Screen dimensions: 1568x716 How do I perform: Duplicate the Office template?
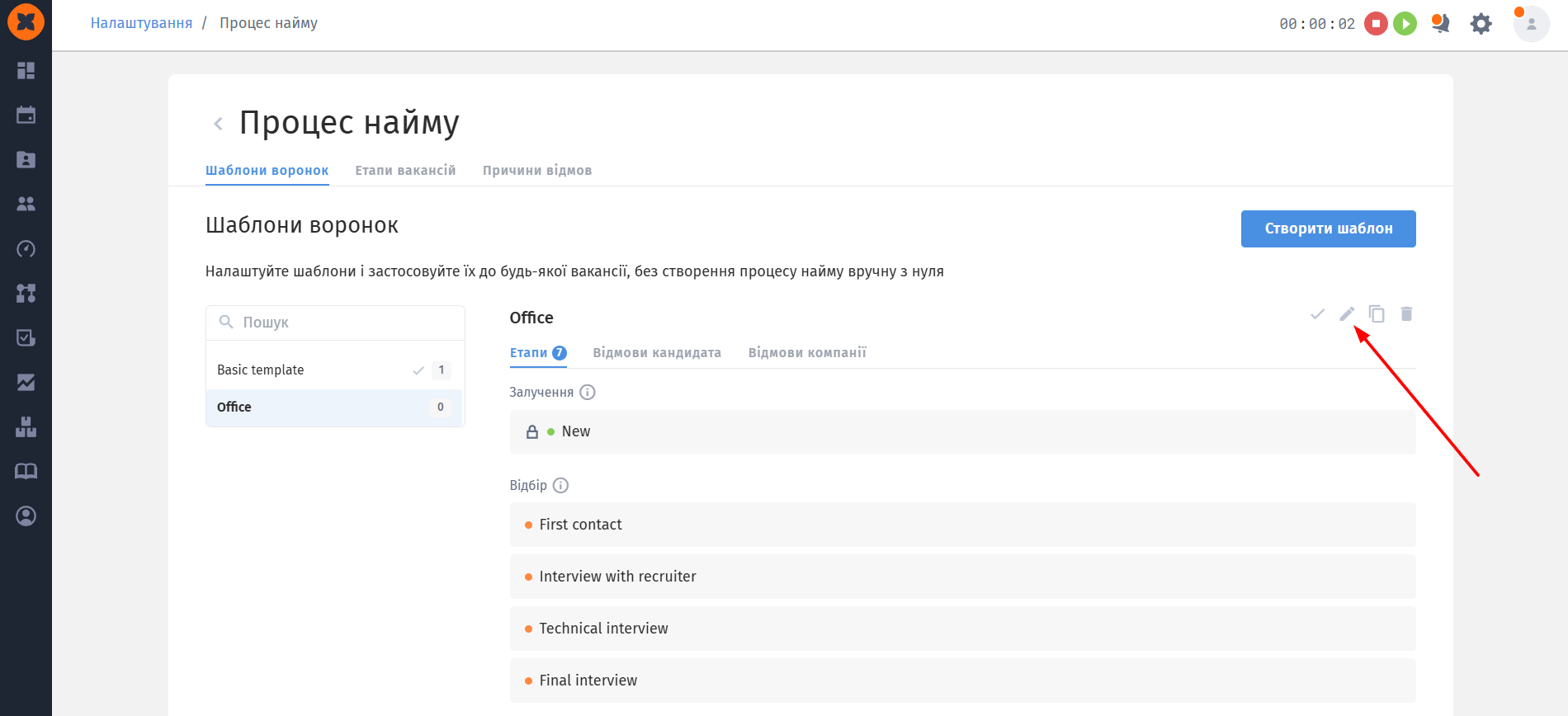[x=1377, y=313]
